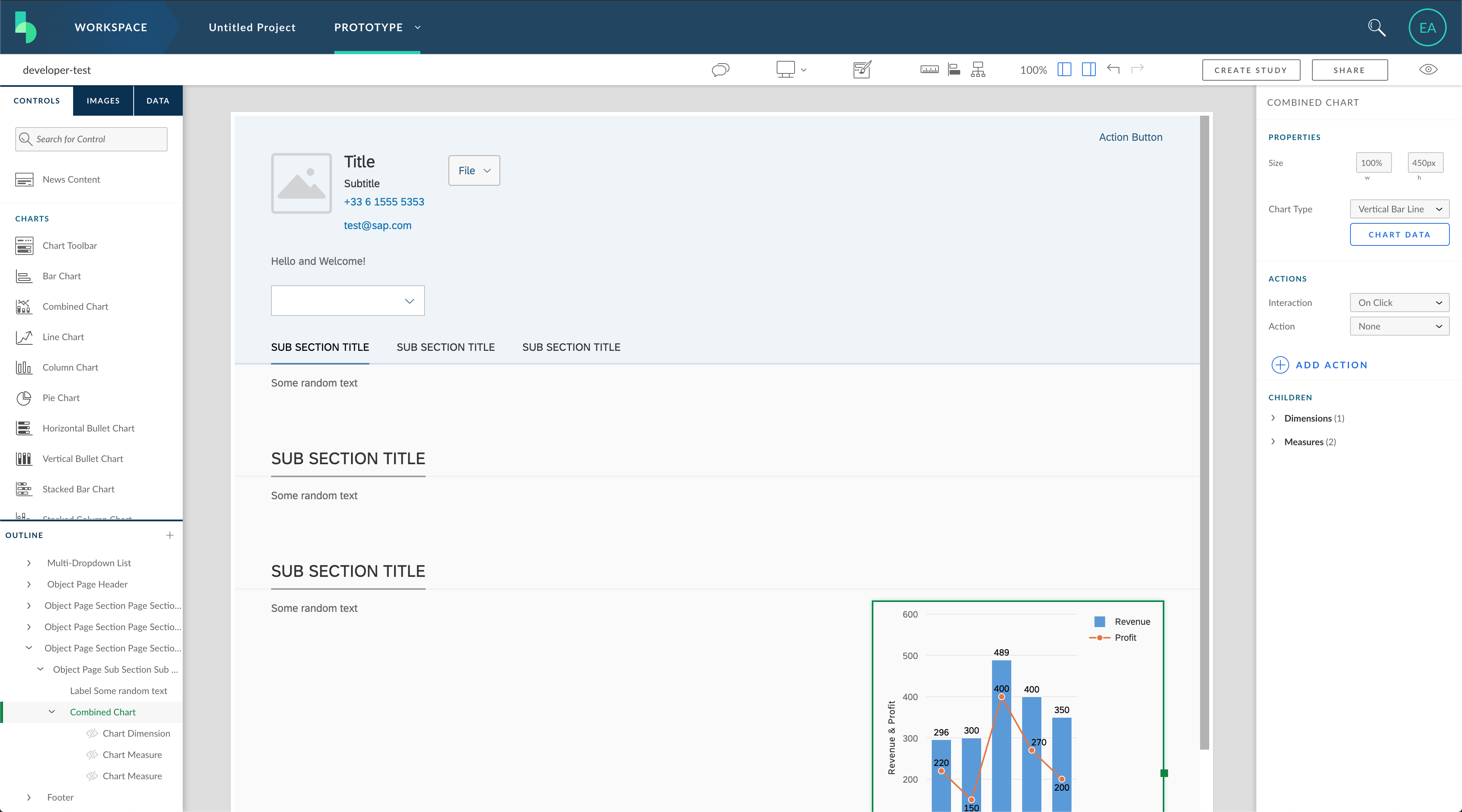Click the green resize handle on chart
Image resolution: width=1462 pixels, height=812 pixels.
pyautogui.click(x=1164, y=774)
